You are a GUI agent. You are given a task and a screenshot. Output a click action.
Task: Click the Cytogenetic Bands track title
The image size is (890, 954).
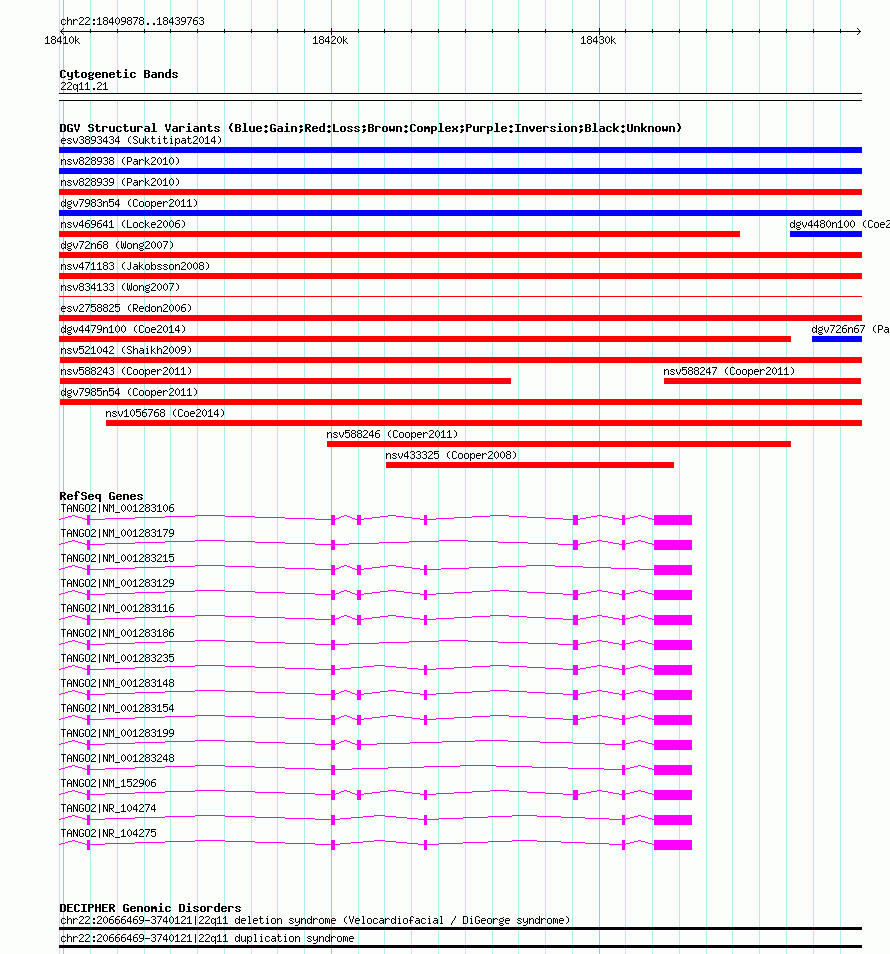point(119,74)
